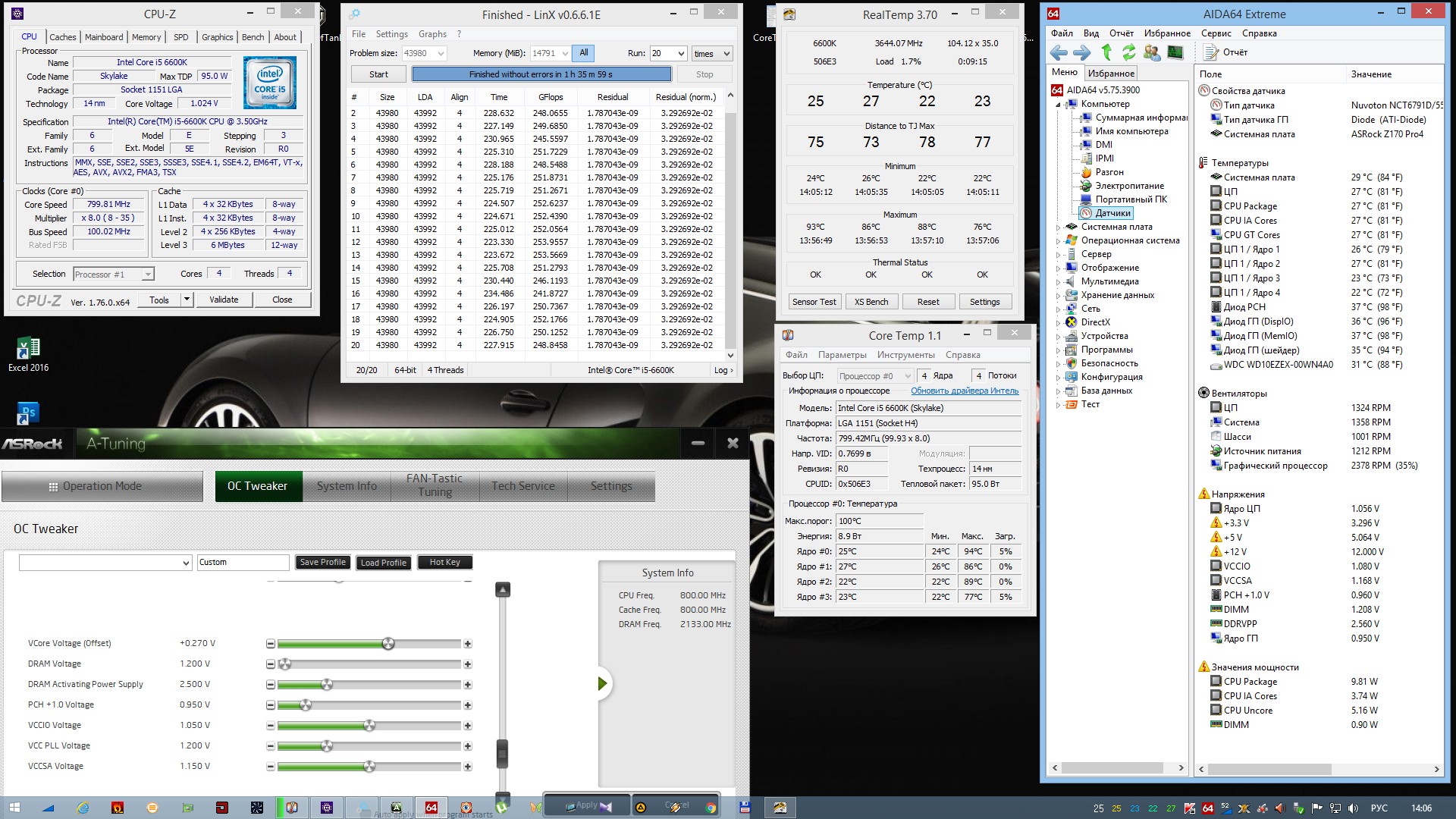
Task: Click Обновить драйвера Интель link
Action: click(964, 391)
